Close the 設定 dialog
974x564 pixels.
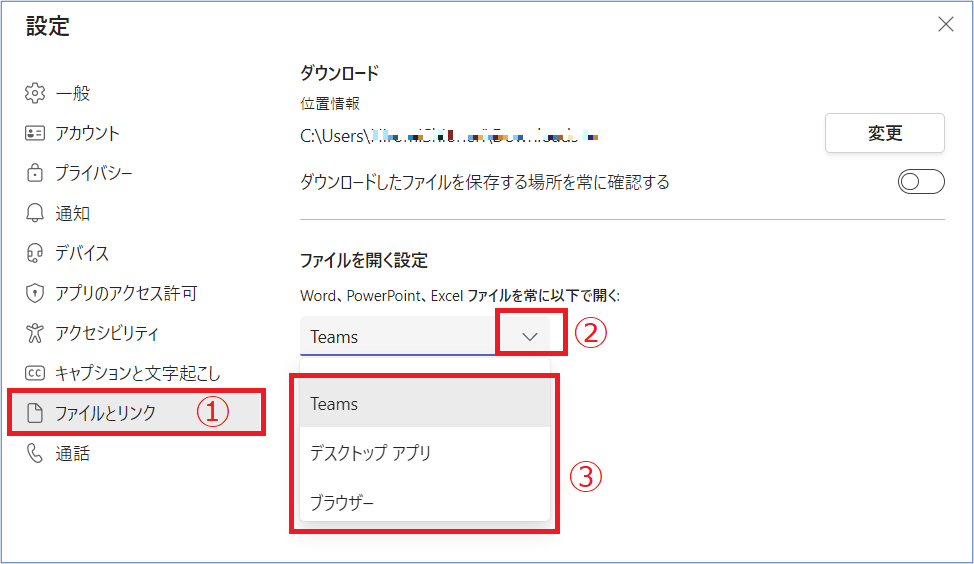coord(945,25)
